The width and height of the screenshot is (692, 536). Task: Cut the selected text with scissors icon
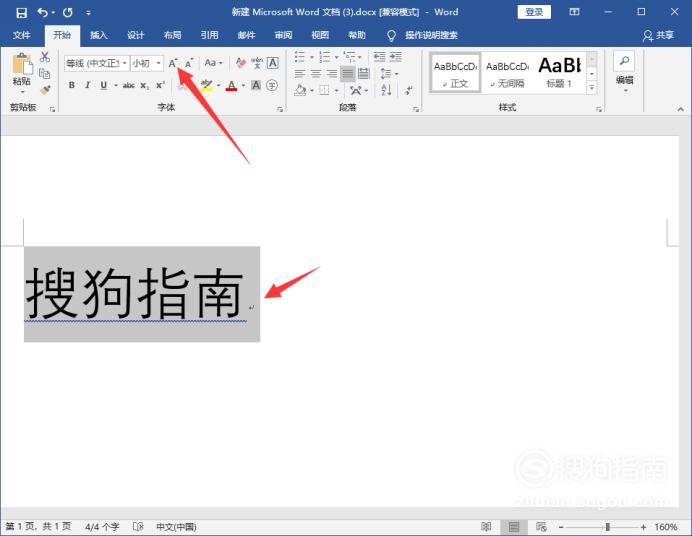pyautogui.click(x=45, y=57)
